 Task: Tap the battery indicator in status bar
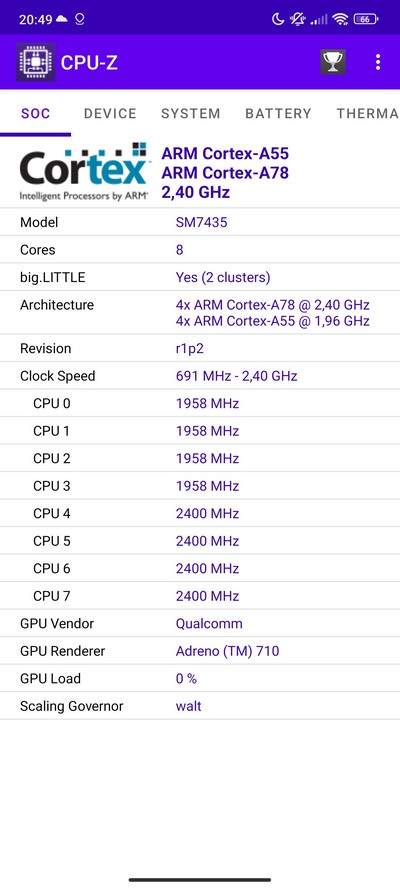click(366, 19)
